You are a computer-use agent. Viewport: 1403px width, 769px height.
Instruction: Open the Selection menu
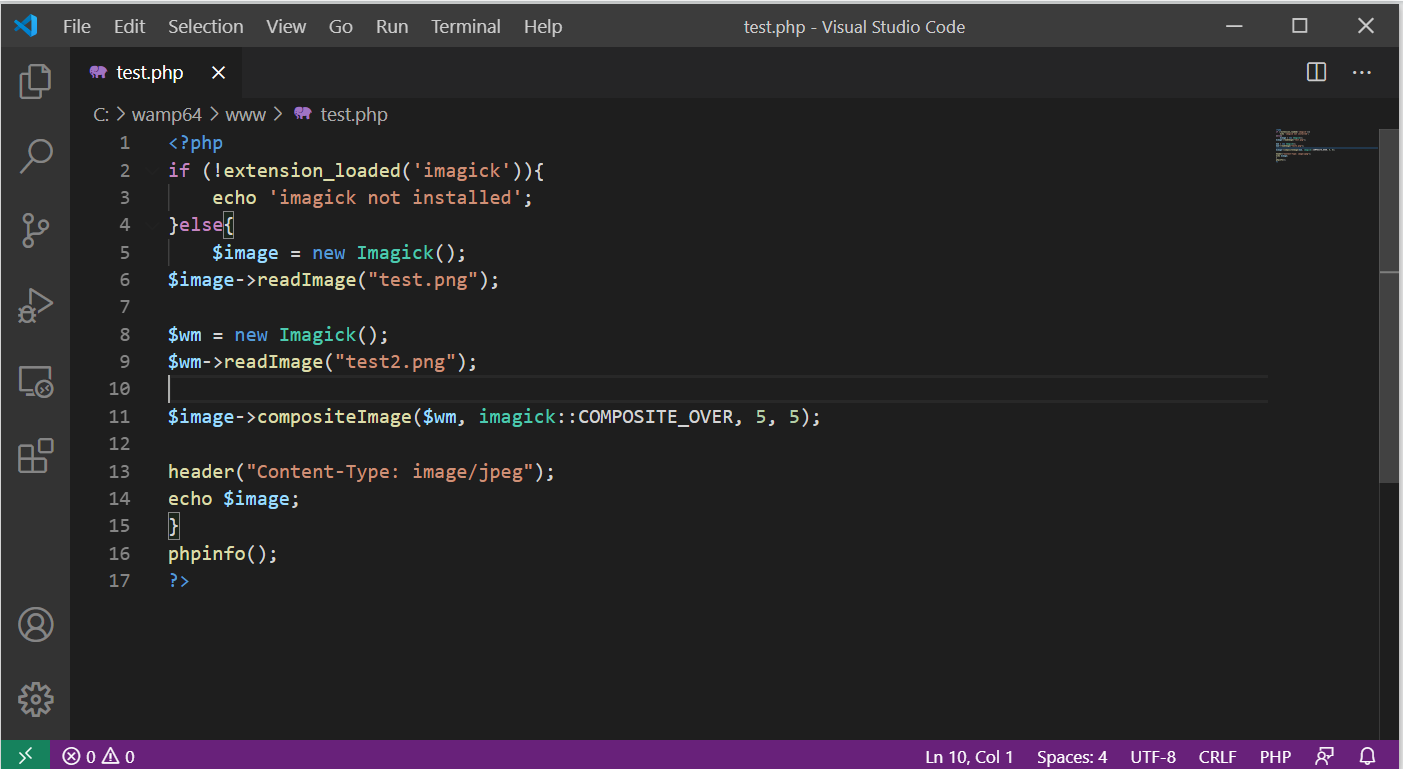pyautogui.click(x=206, y=27)
